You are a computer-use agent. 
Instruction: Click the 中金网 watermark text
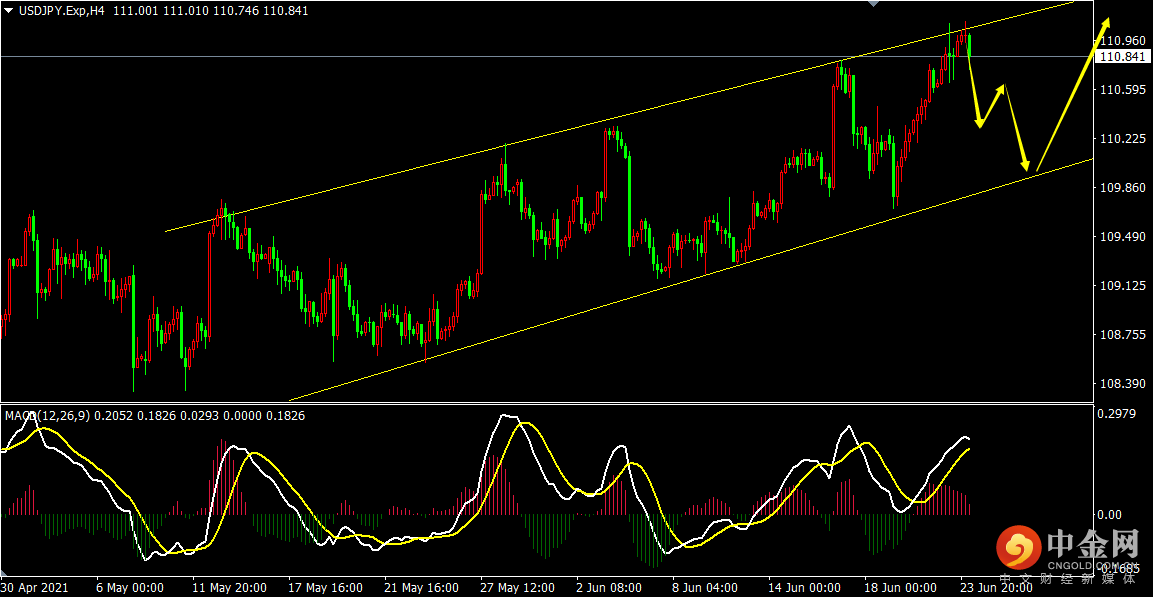point(1094,545)
